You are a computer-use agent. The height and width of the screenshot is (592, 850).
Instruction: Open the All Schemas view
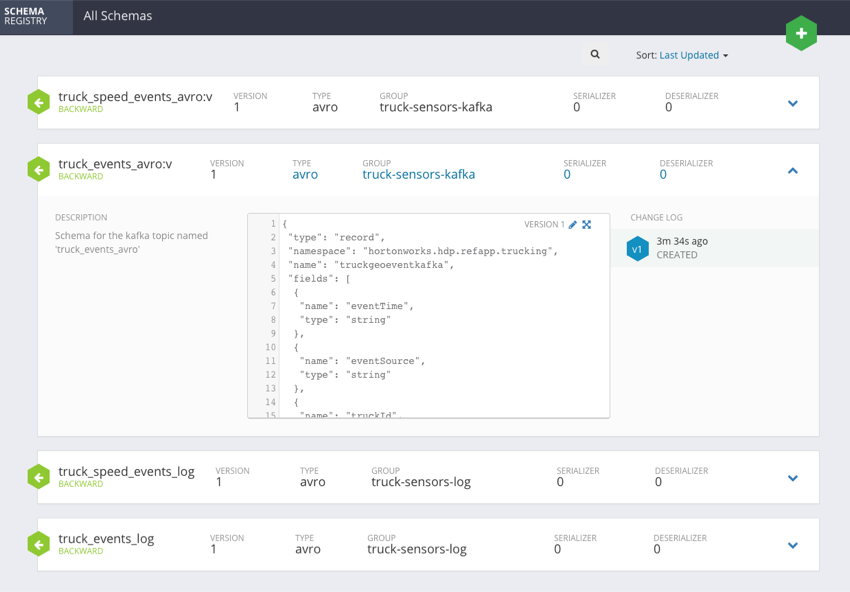(x=118, y=16)
